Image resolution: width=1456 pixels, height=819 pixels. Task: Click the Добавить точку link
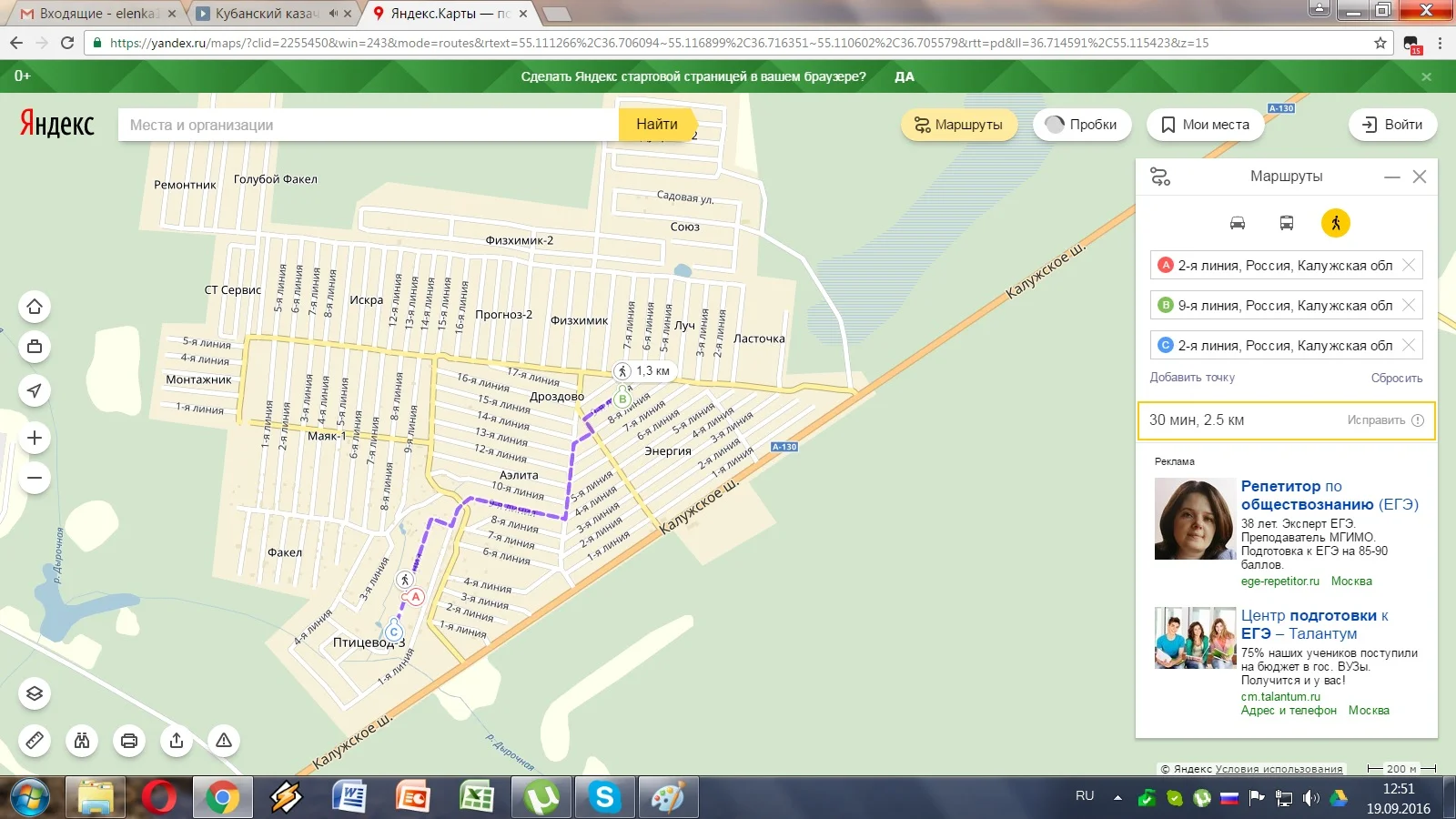(1192, 378)
